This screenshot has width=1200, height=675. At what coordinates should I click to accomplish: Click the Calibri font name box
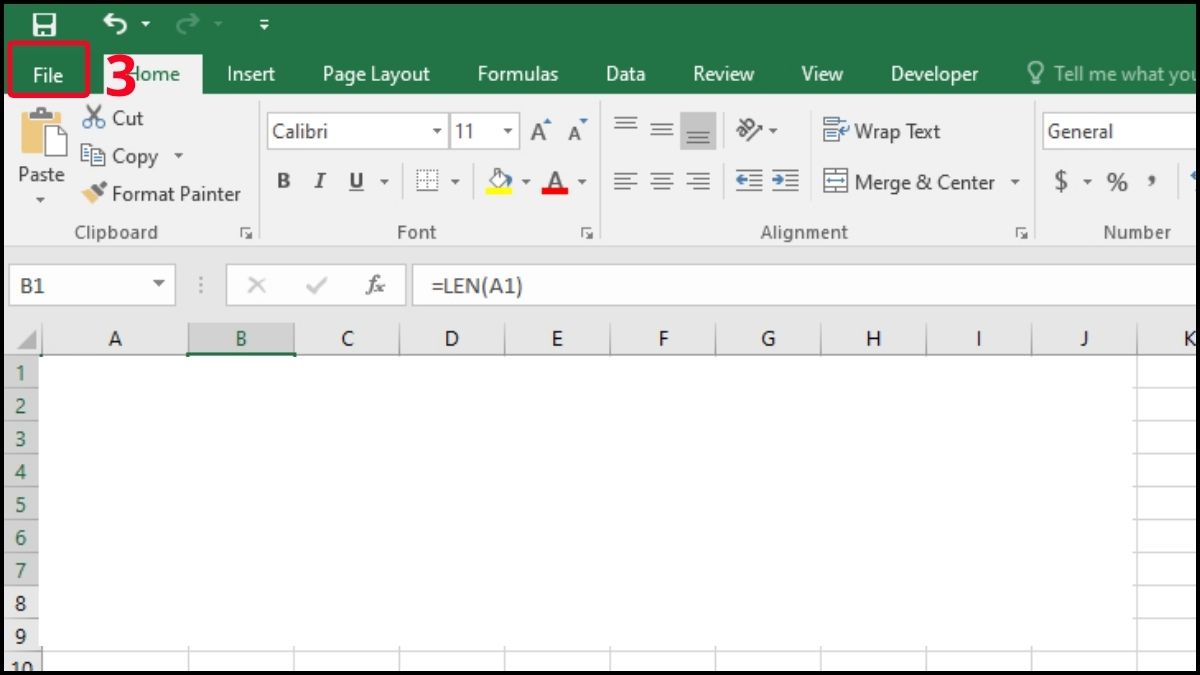point(348,131)
